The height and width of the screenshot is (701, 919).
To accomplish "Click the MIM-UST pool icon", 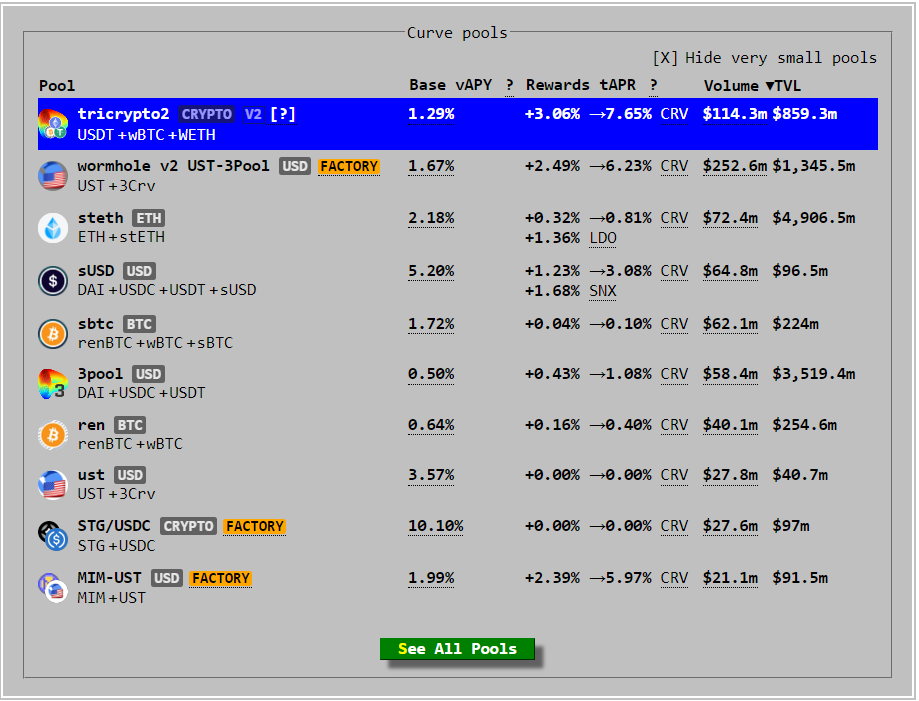I will click(53, 588).
